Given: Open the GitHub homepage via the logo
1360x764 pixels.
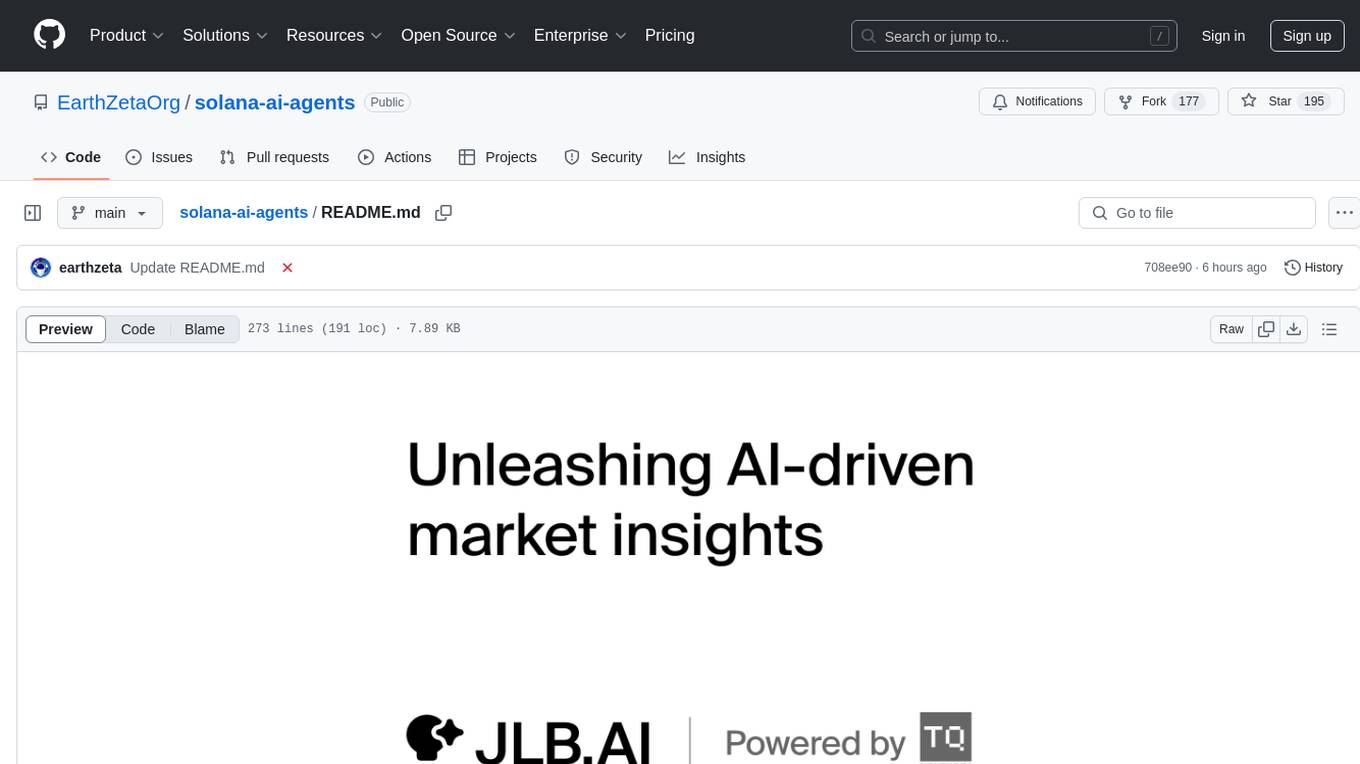Looking at the screenshot, I should [49, 35].
